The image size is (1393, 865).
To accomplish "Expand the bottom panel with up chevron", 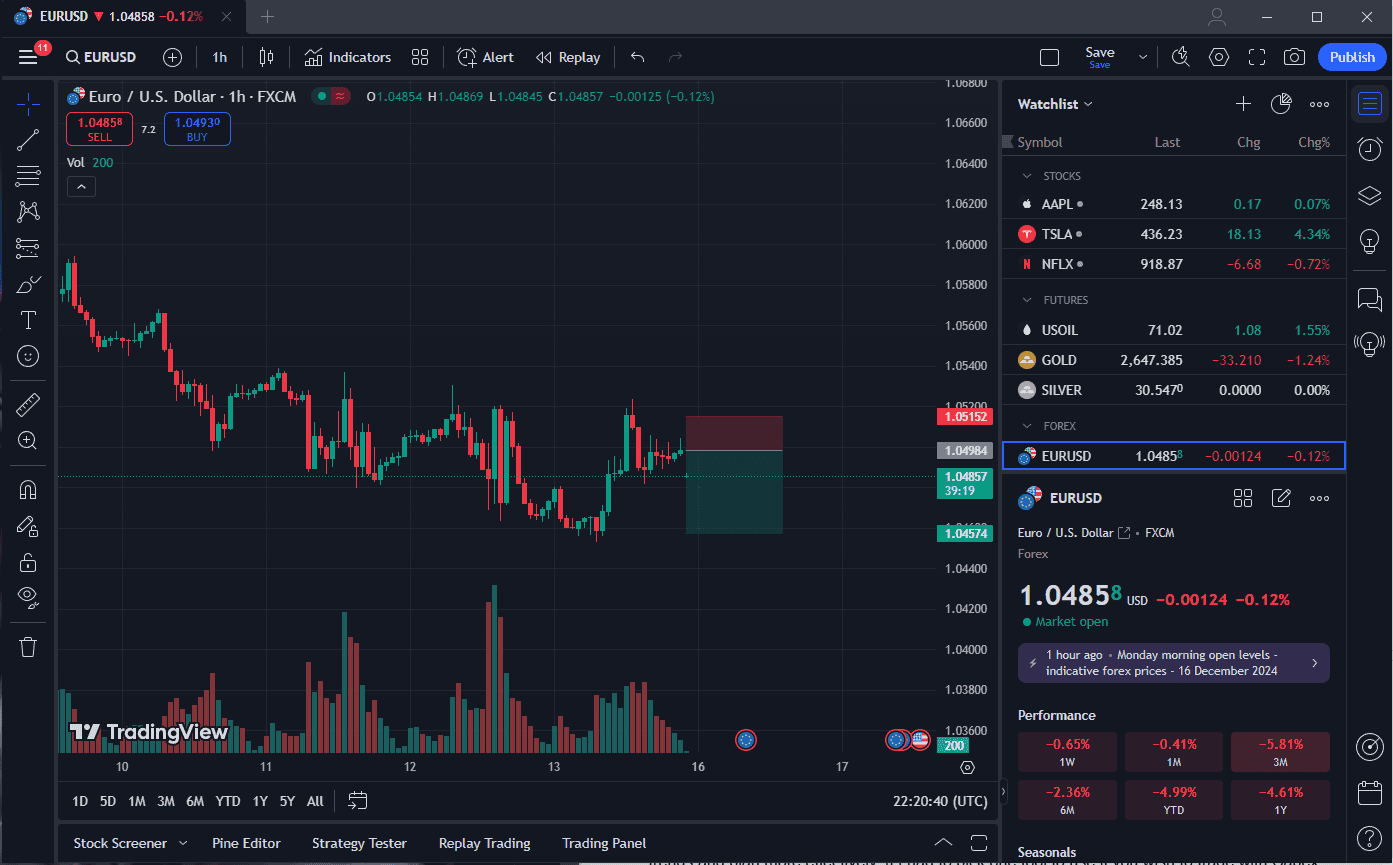I will pyautogui.click(x=942, y=843).
